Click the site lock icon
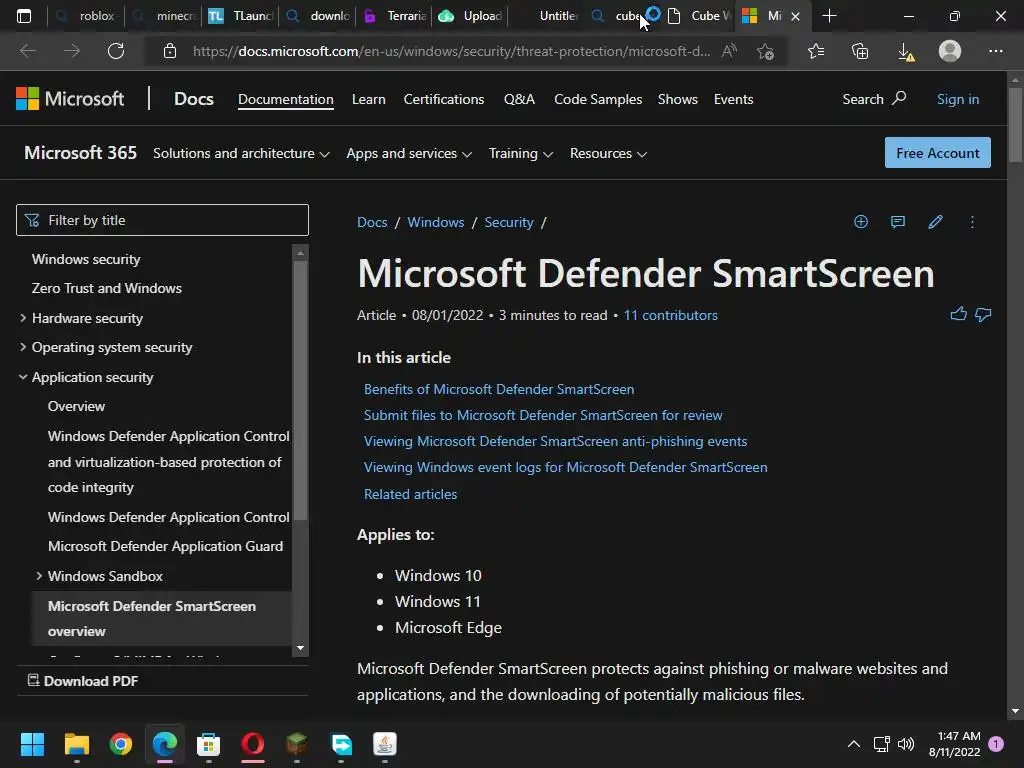This screenshot has width=1024, height=768. pos(170,51)
